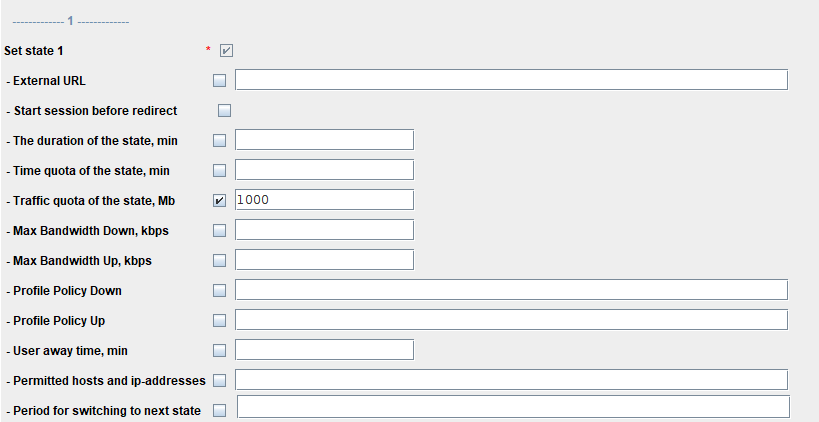Focus the duration of the state field
This screenshot has width=819, height=422.
(x=324, y=140)
